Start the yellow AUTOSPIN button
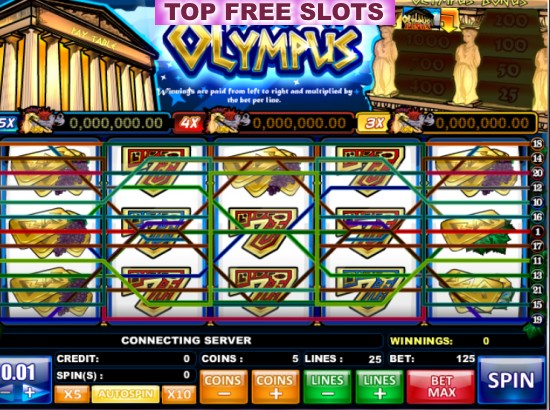 tap(125, 394)
